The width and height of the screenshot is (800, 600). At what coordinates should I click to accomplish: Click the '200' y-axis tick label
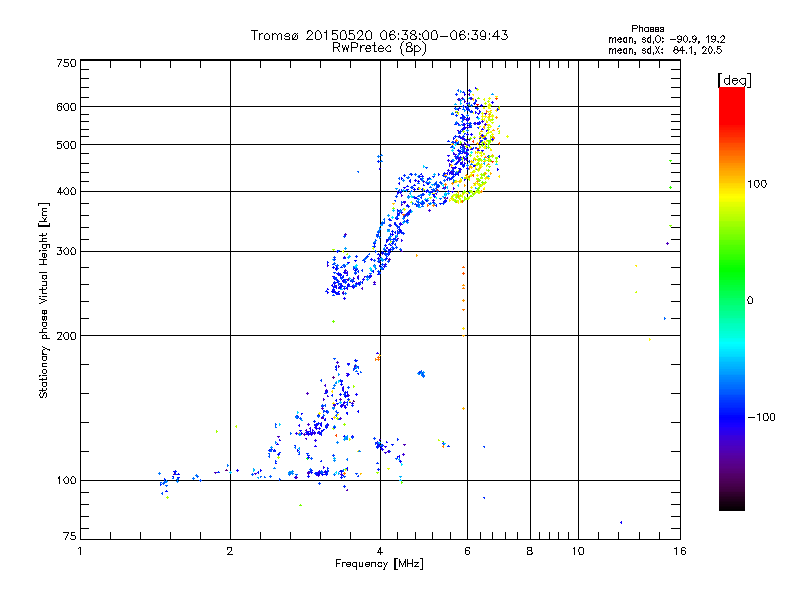tap(66, 336)
